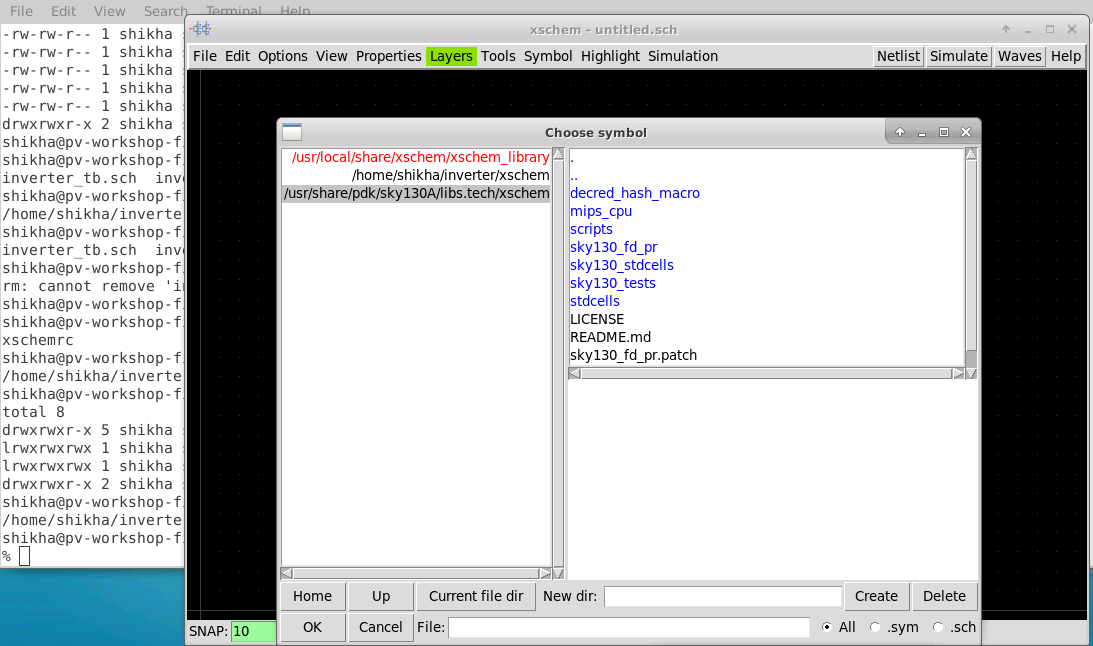The height and width of the screenshot is (646, 1093).
Task: Click the Layers menu item
Action: pyautogui.click(x=451, y=56)
